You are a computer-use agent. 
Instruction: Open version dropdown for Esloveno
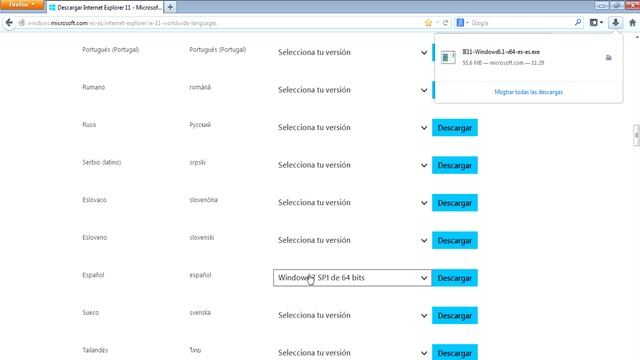pyautogui.click(x=352, y=240)
